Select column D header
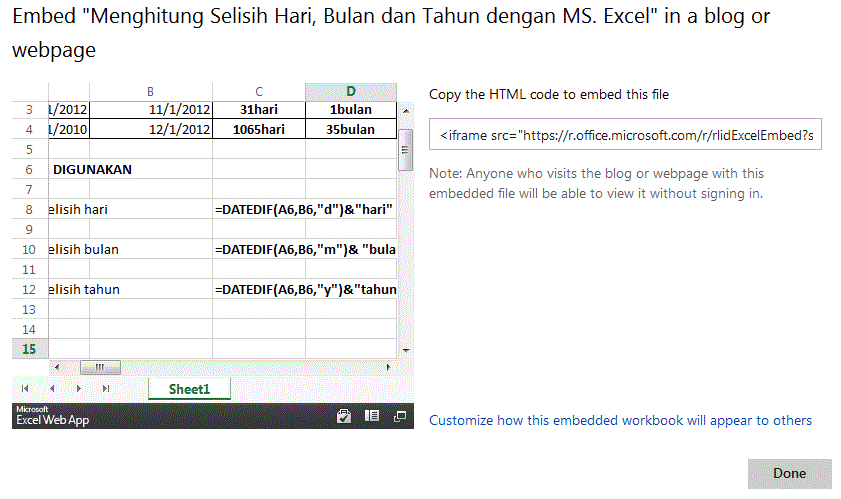Viewport: 841px width, 499px height. (x=351, y=92)
